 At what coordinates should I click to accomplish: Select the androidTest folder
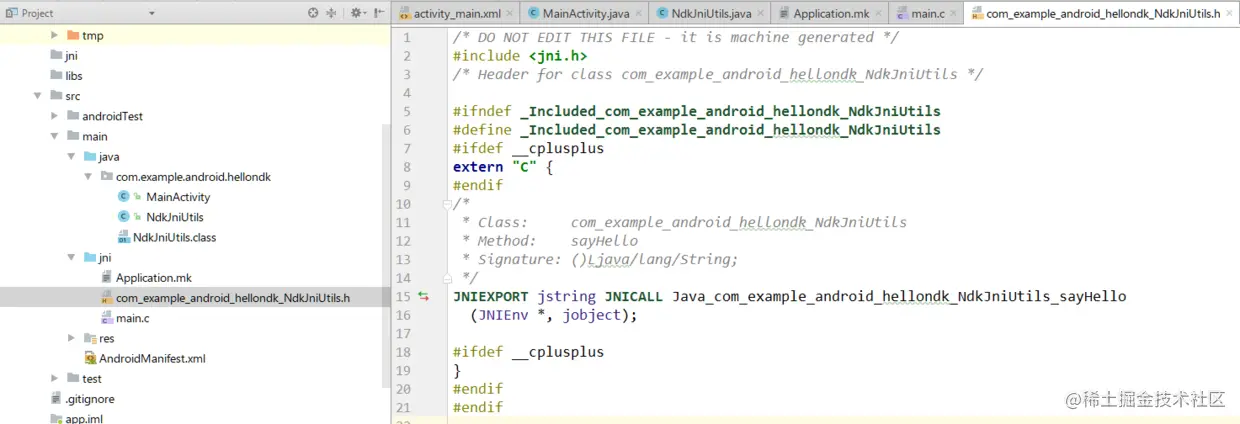tap(112, 116)
